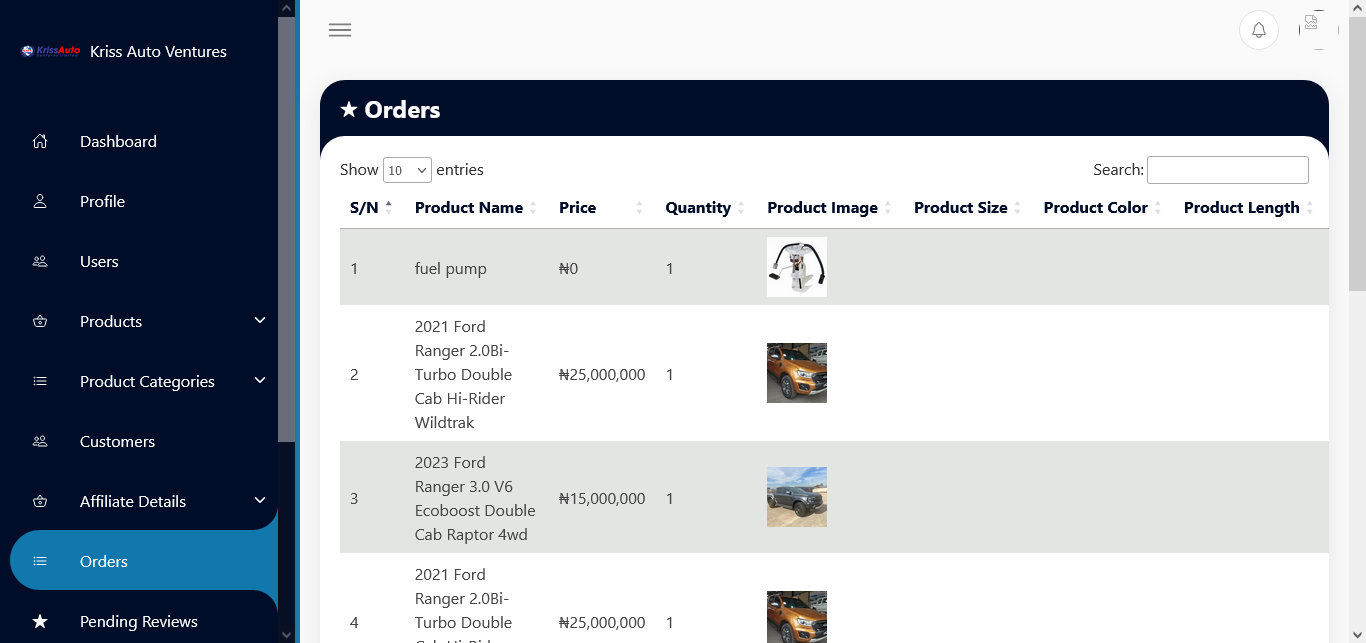
Task: Click the grey Ford Raptor thumbnail in row 3
Action: tap(797, 497)
